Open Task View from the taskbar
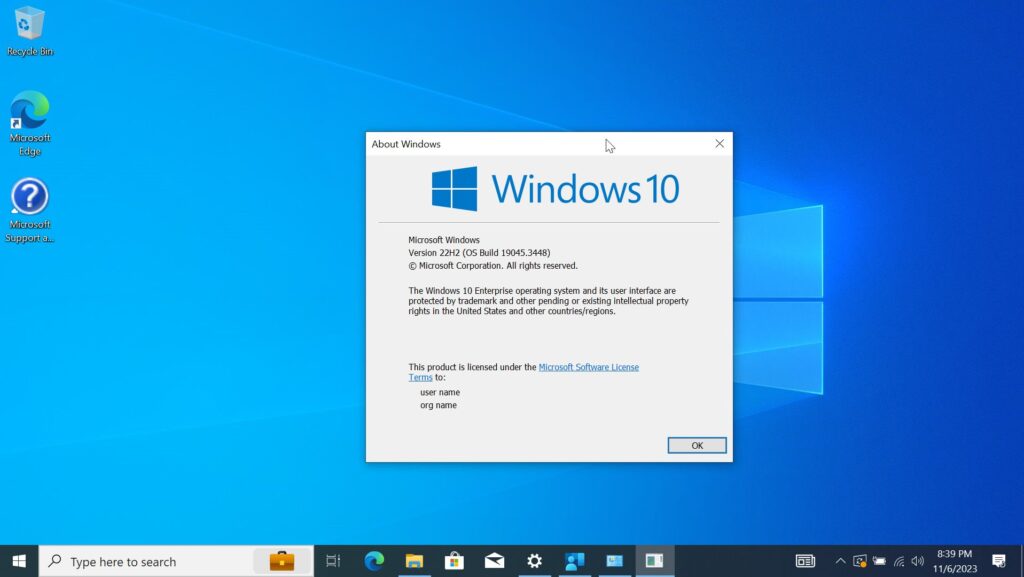 [x=333, y=561]
